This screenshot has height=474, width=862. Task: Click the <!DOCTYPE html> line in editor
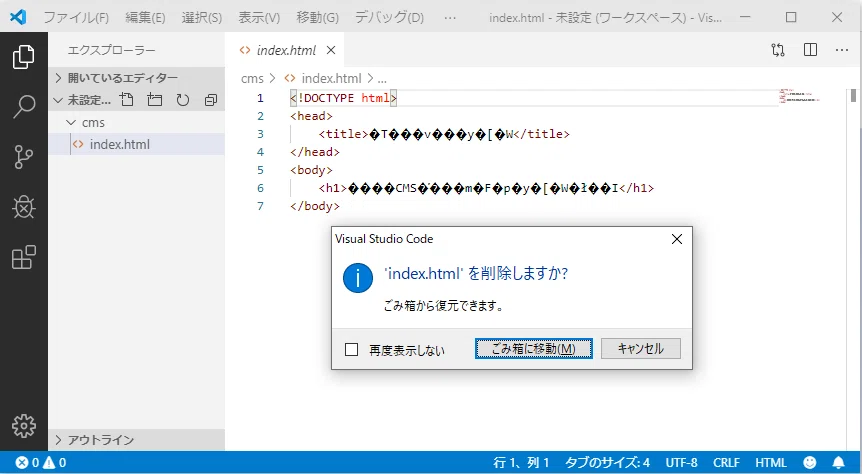click(x=344, y=98)
